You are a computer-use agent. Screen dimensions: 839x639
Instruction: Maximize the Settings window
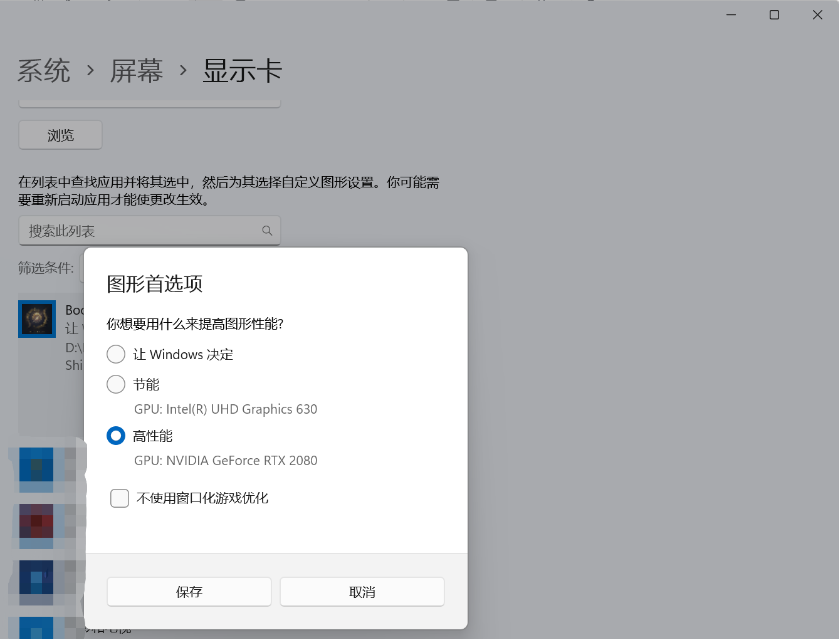774,15
